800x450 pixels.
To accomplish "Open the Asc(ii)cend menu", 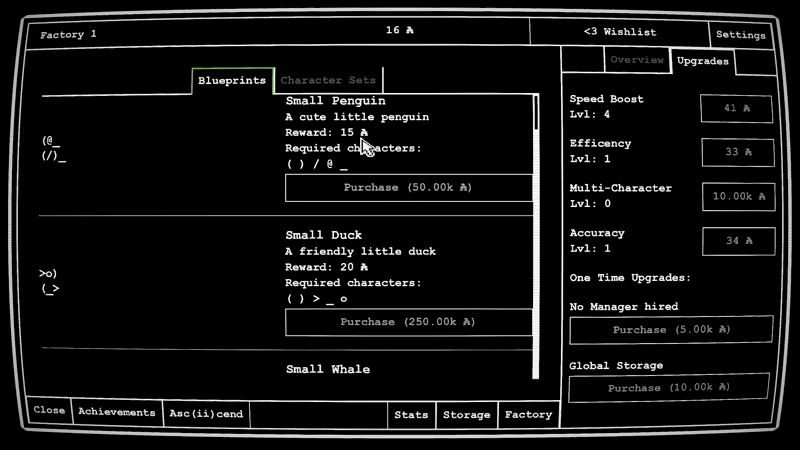I will 206,414.
